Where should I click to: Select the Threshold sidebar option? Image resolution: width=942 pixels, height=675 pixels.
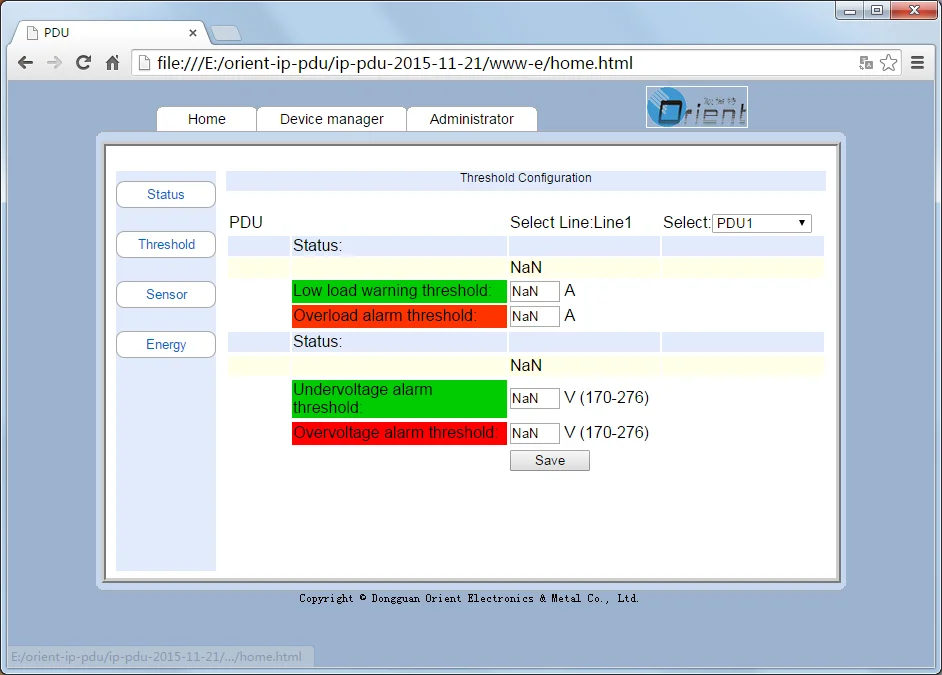[165, 244]
